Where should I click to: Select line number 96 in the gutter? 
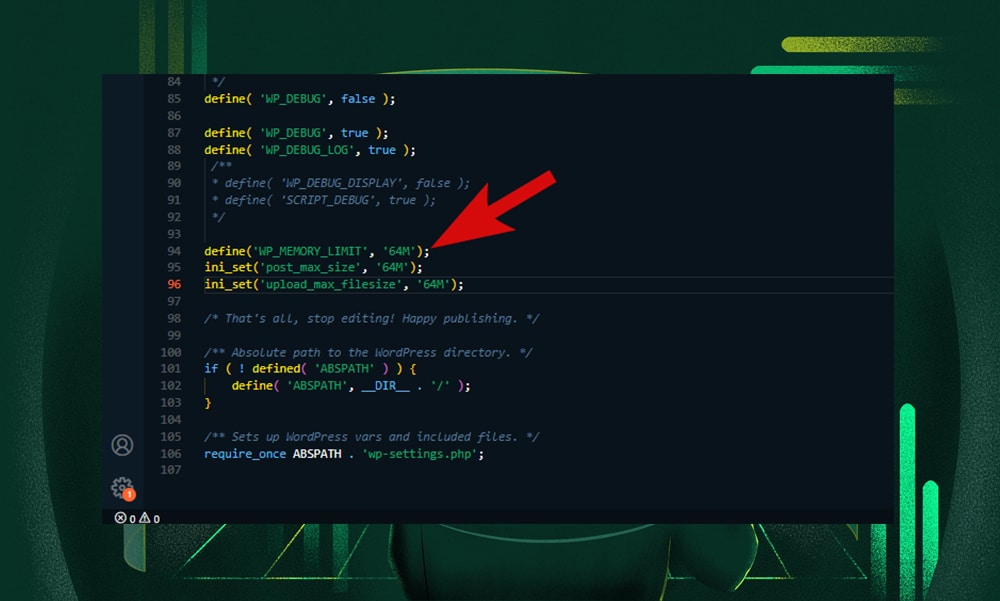tap(173, 284)
